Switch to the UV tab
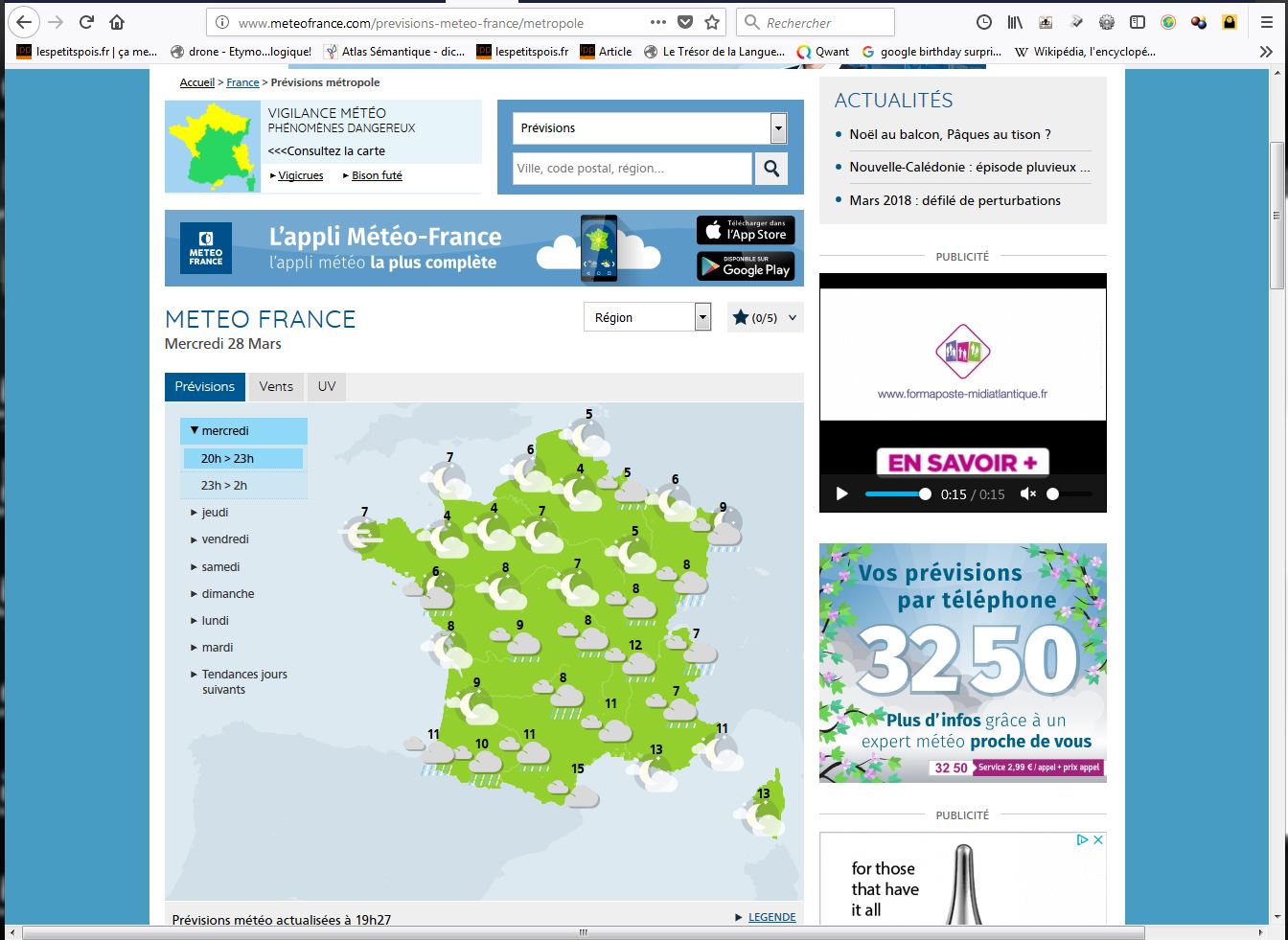The width and height of the screenshot is (1288, 940). point(327,387)
